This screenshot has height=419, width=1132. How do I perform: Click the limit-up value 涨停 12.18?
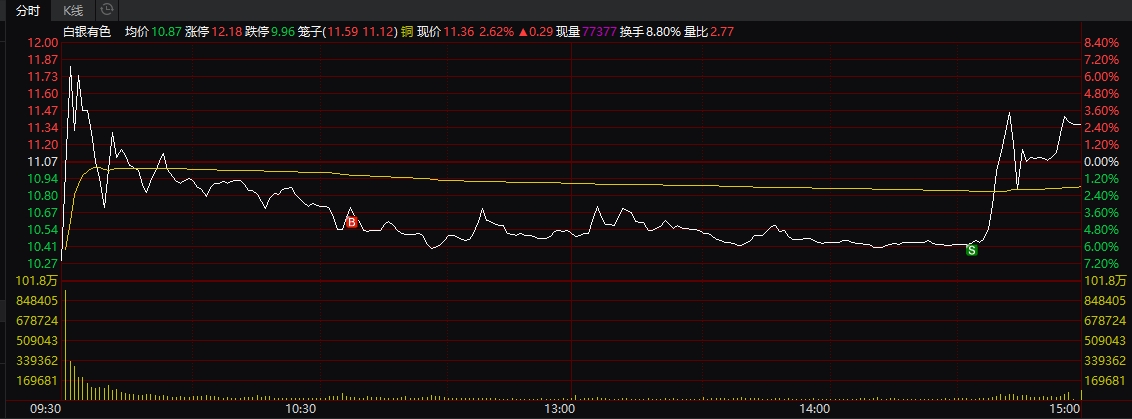tap(213, 32)
